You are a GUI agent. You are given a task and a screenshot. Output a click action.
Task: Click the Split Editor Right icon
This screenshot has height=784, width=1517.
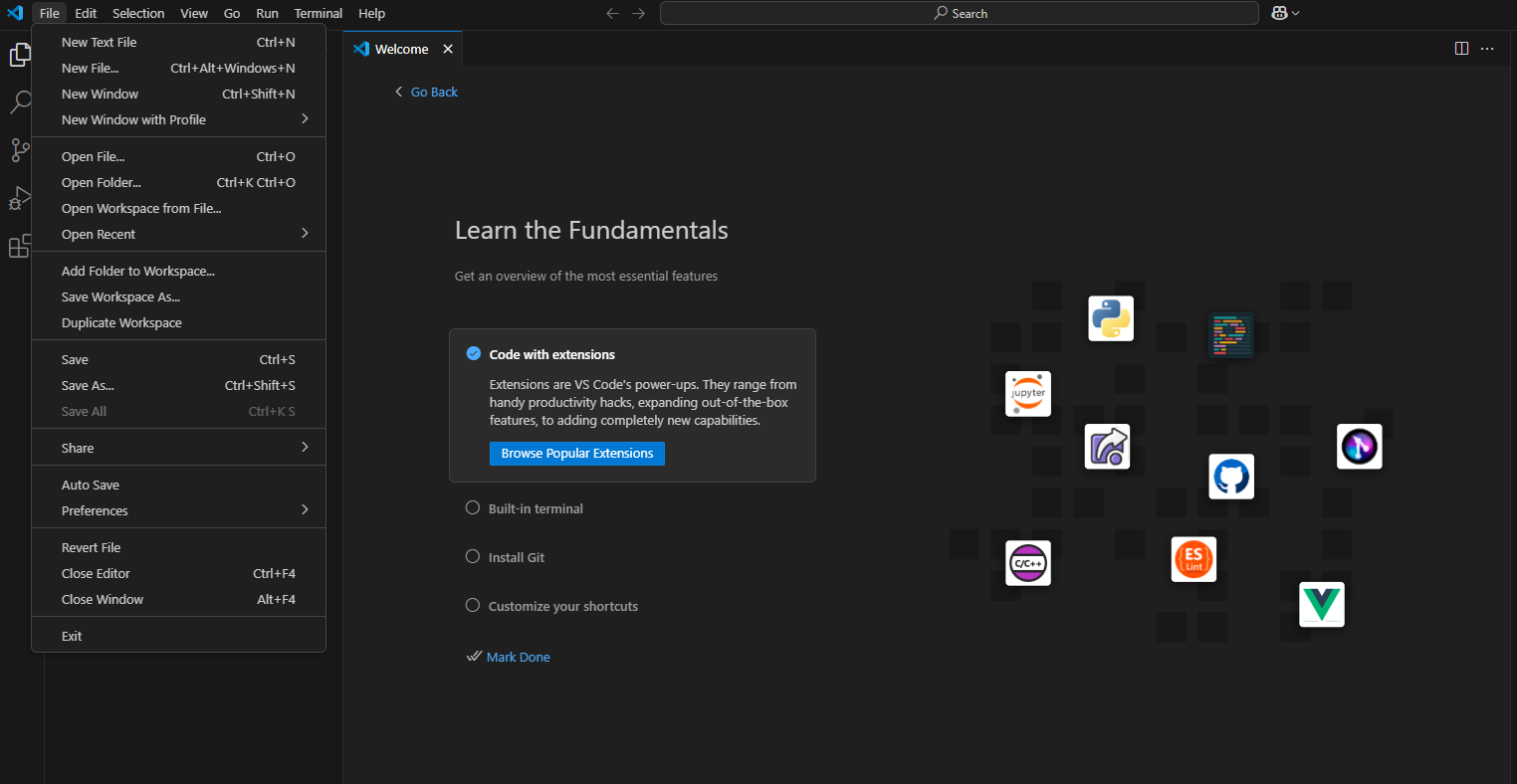pyautogui.click(x=1461, y=49)
